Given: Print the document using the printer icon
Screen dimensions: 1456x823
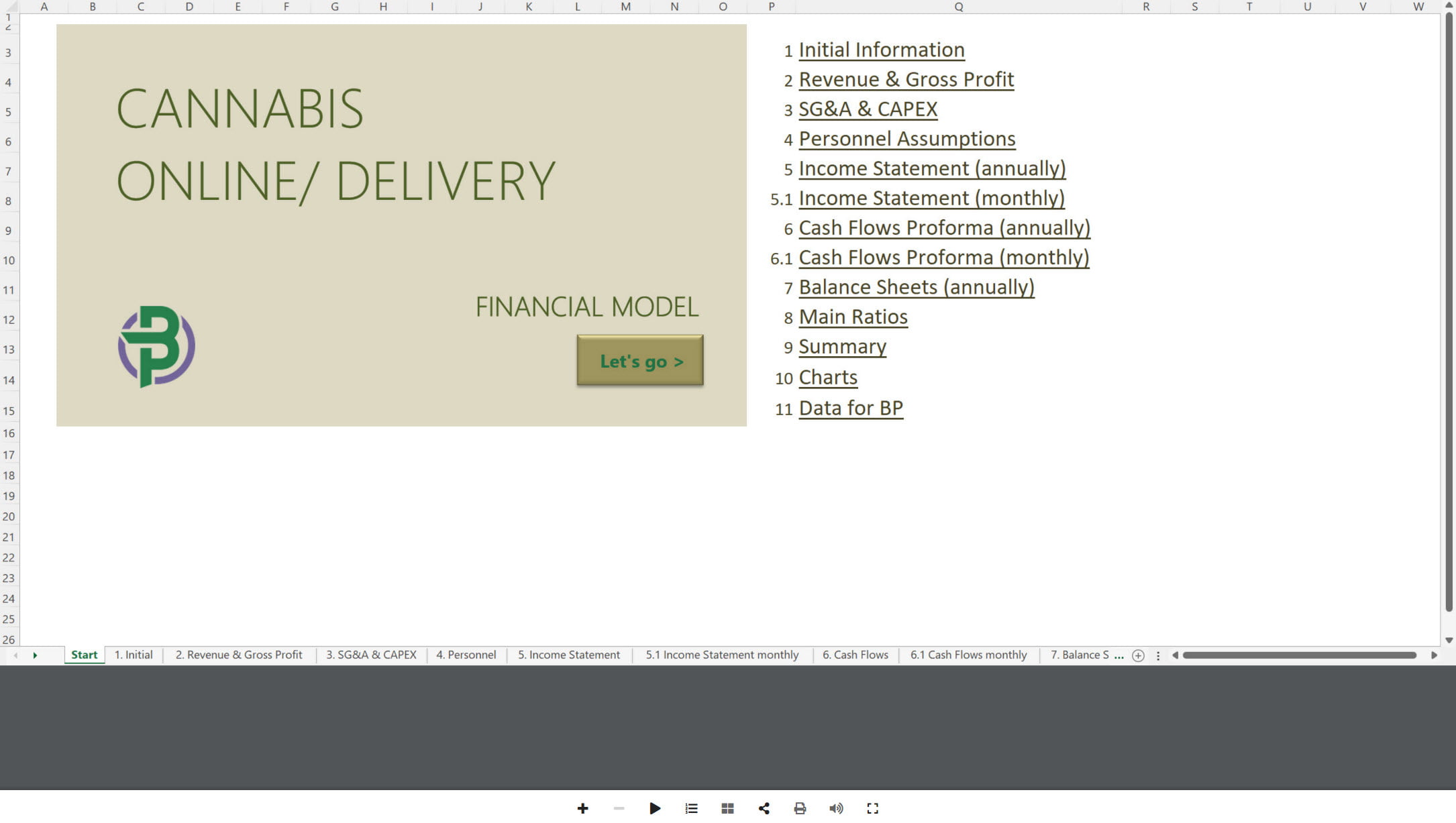Looking at the screenshot, I should coord(800,808).
